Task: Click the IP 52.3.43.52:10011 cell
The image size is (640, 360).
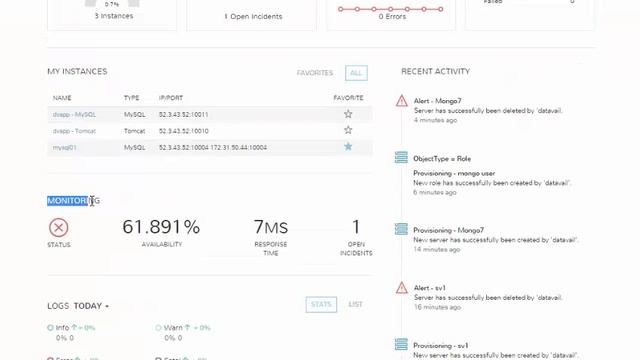Action: [184, 115]
